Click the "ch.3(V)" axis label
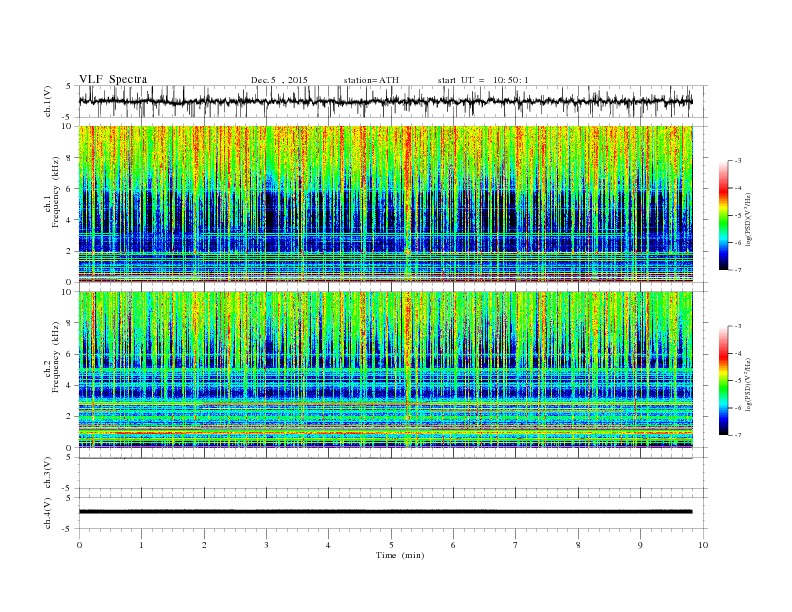The image size is (792, 612). tap(48, 473)
